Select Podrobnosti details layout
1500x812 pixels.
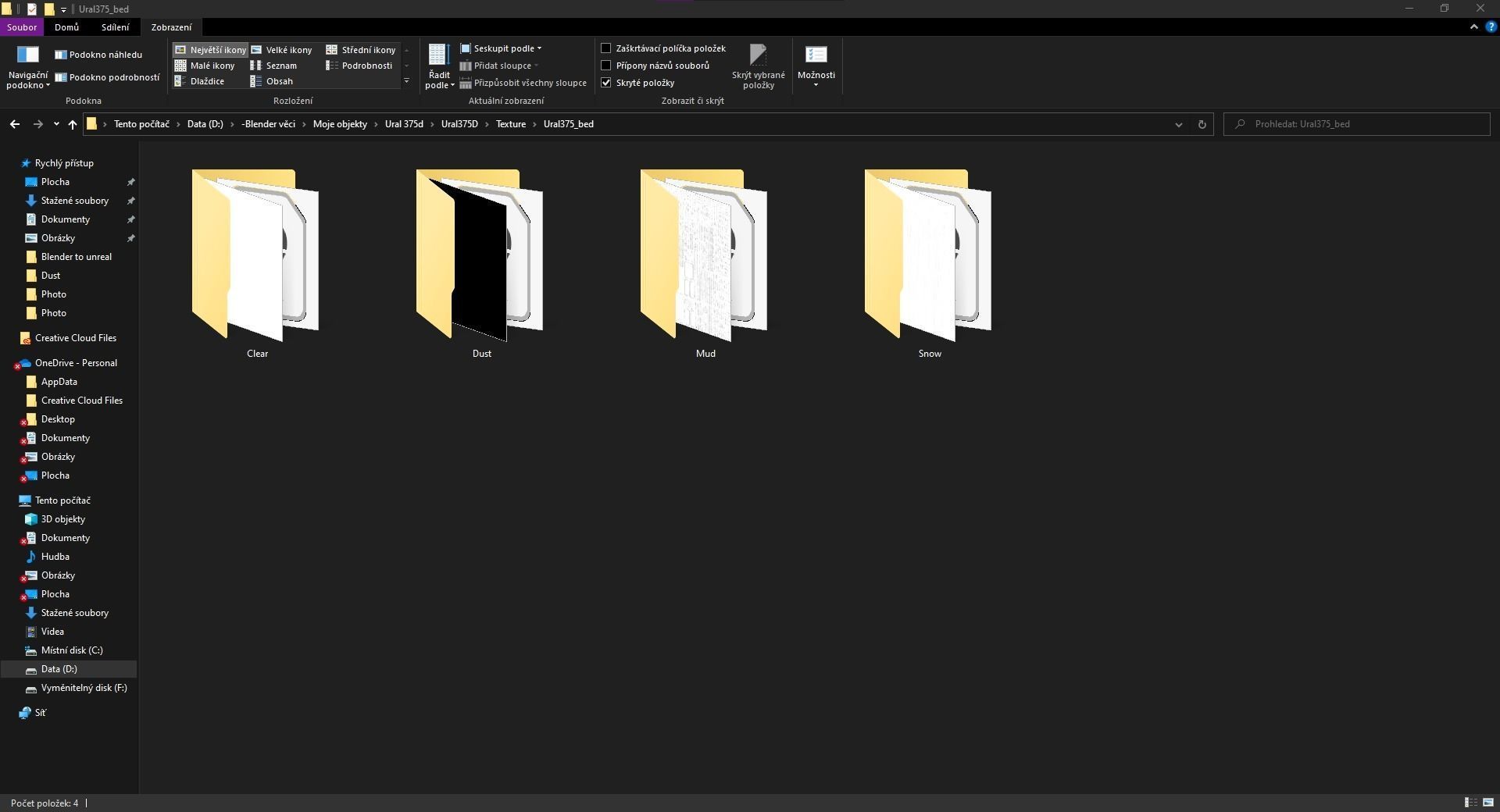coord(359,66)
